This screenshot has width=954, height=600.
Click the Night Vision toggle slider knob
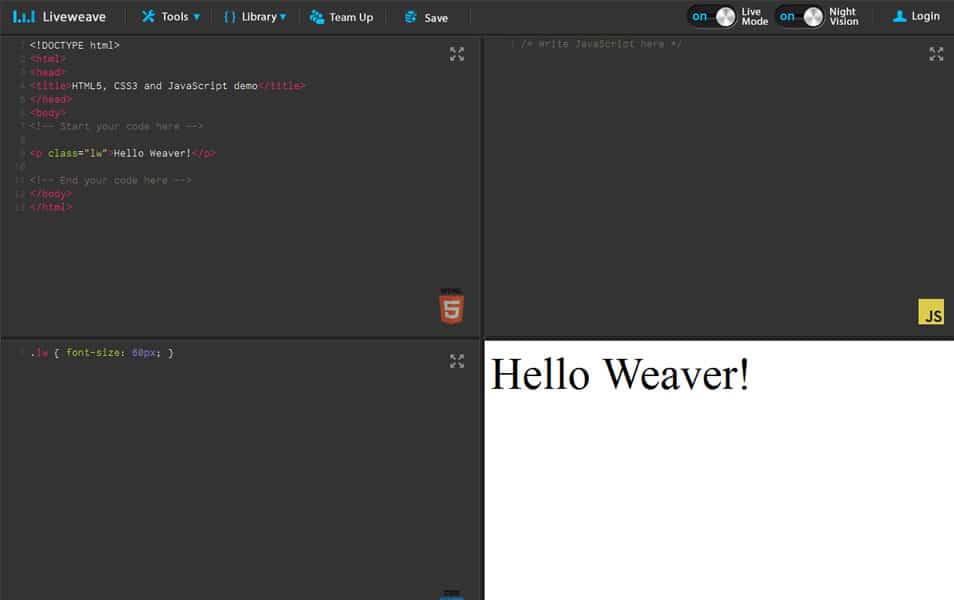point(814,17)
